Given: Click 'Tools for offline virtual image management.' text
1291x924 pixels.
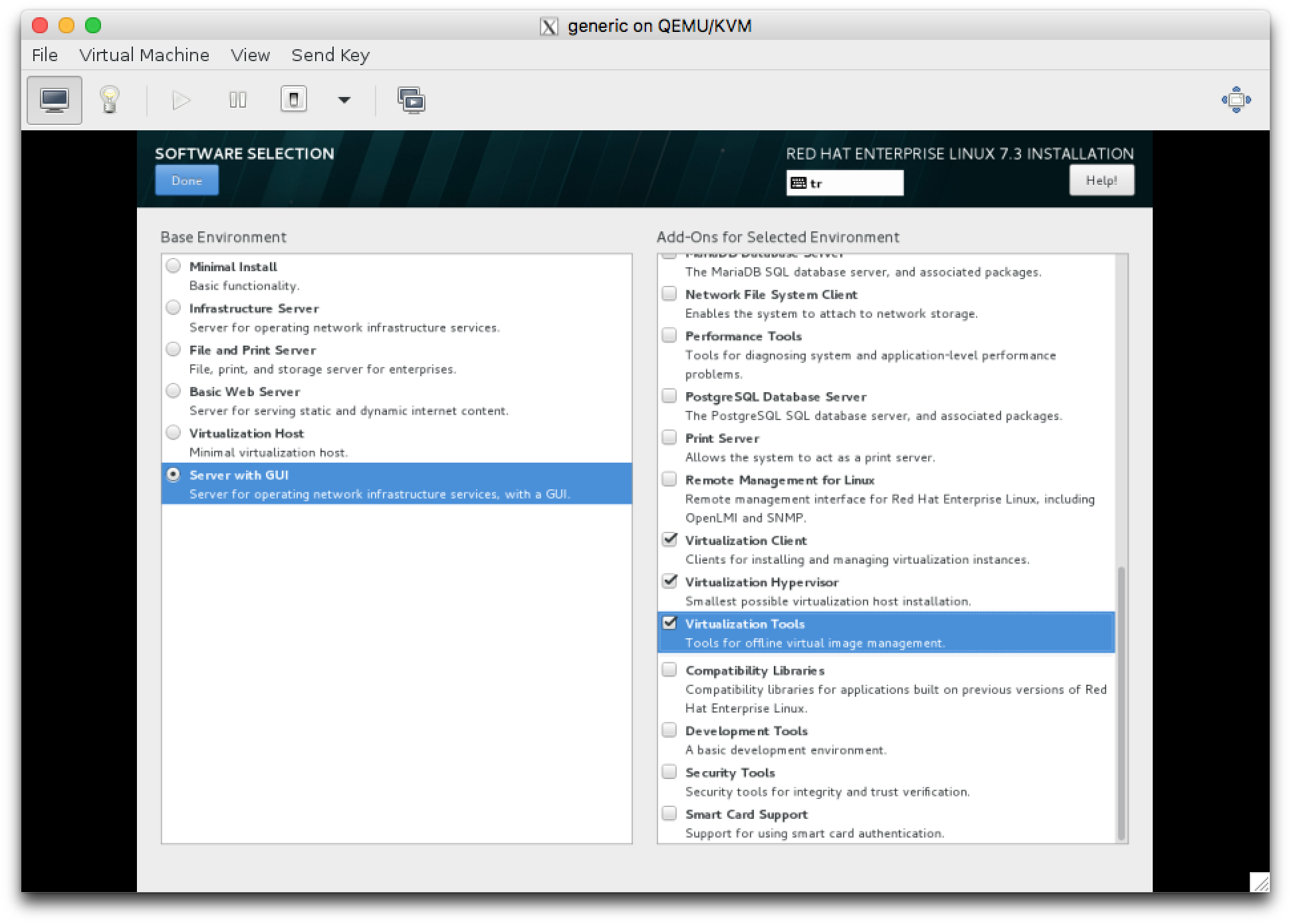Looking at the screenshot, I should click(x=815, y=643).
